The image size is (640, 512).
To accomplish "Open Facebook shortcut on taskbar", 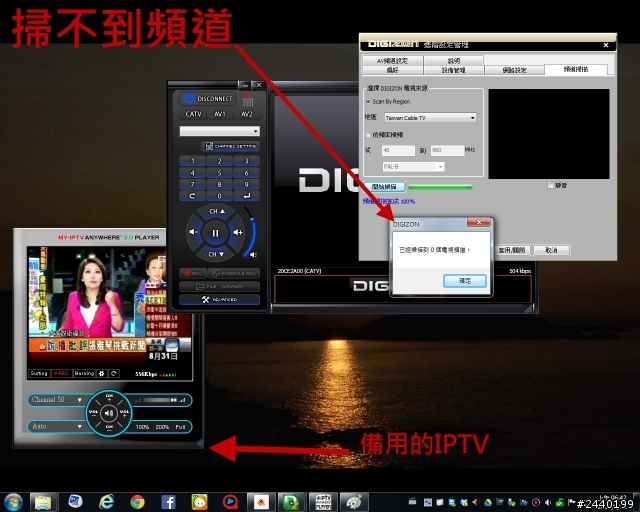I will point(168,502).
